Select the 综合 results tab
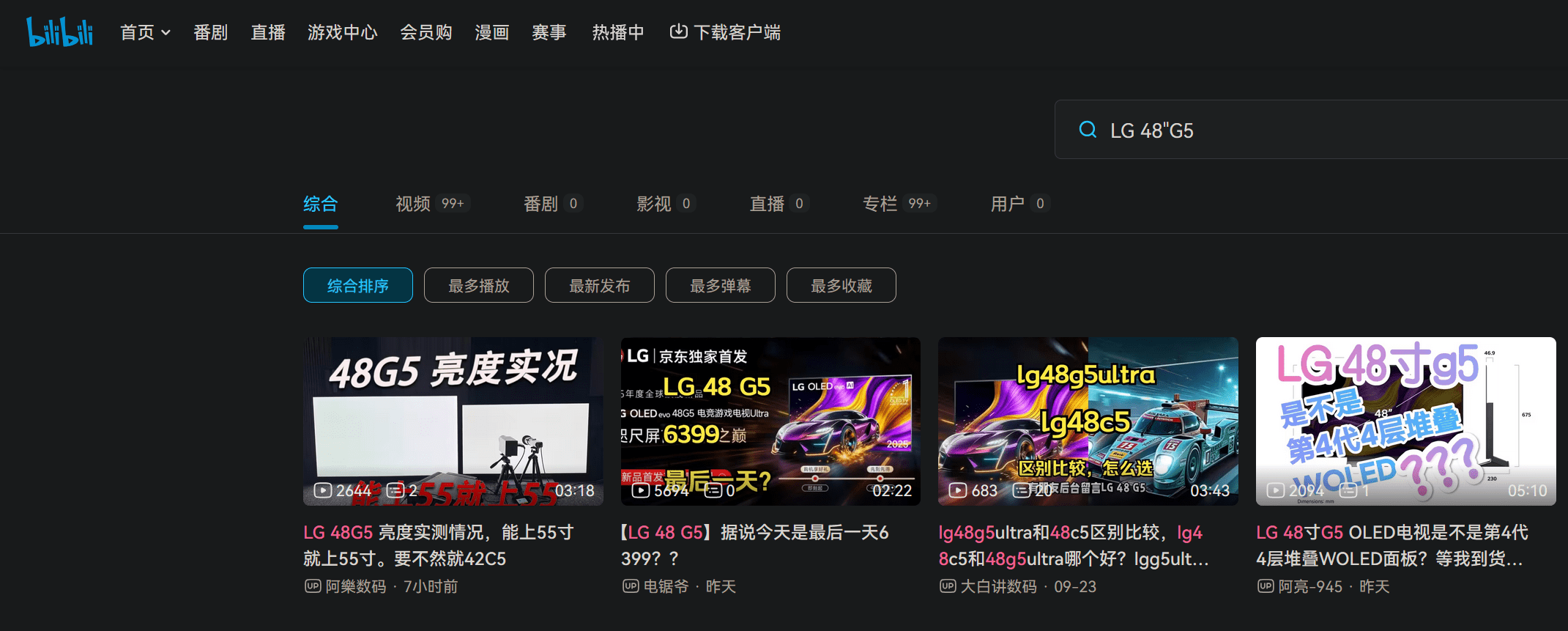 [x=321, y=204]
